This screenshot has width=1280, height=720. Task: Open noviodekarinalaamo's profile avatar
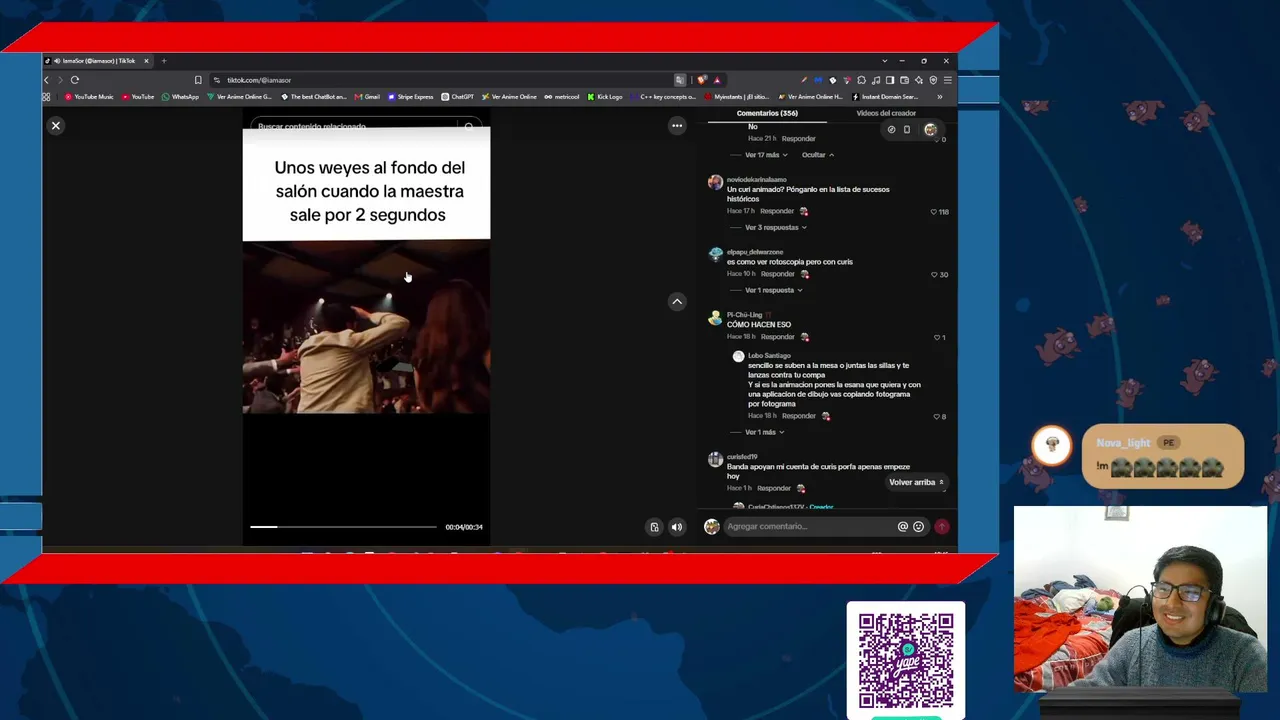715,182
